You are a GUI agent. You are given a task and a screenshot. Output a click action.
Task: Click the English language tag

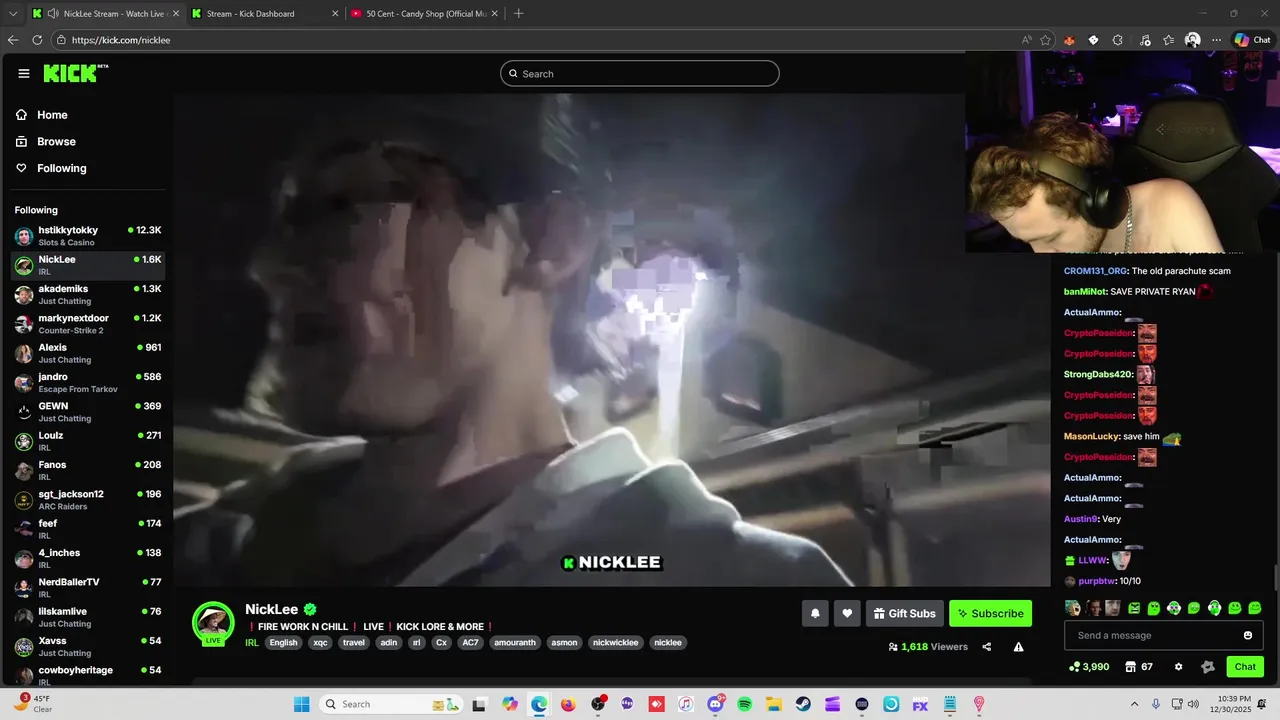click(x=283, y=643)
